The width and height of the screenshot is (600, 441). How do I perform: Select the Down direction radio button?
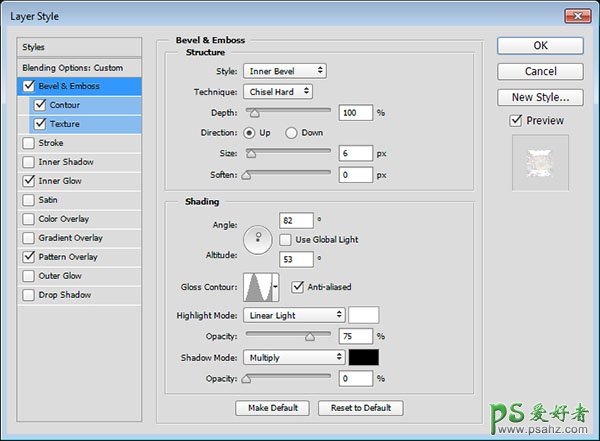point(292,132)
